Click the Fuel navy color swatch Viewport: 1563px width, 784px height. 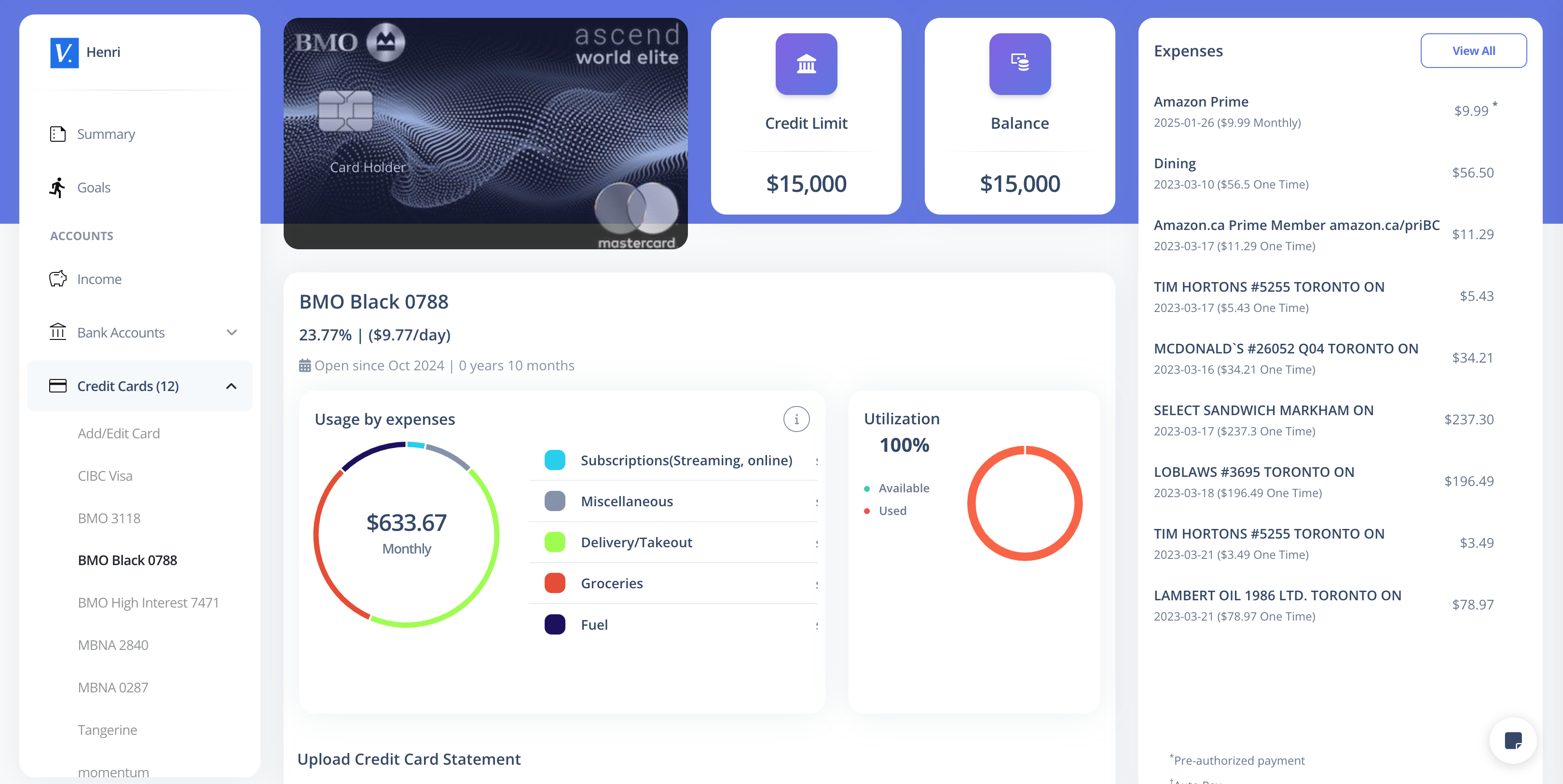tap(555, 624)
